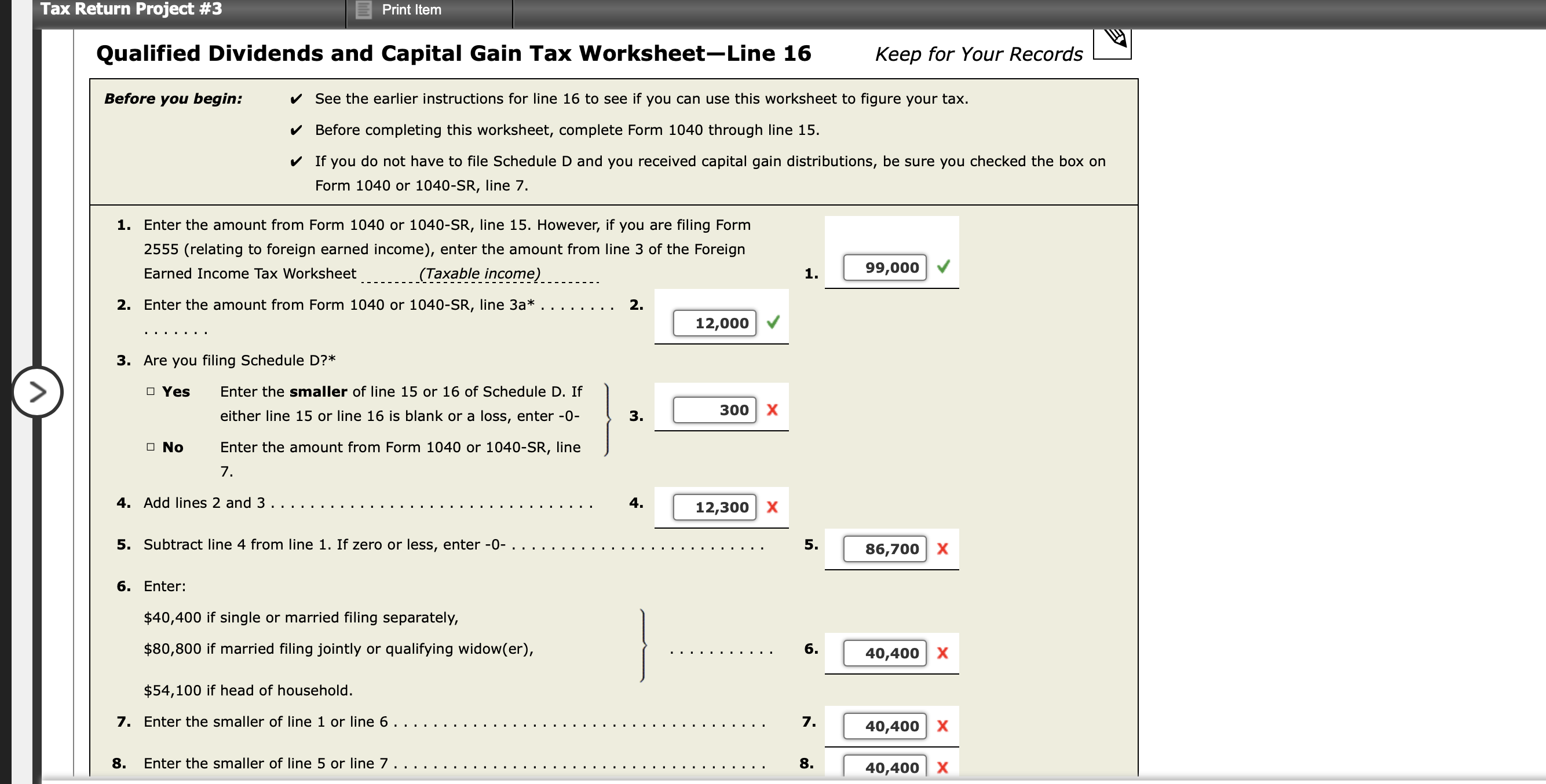
Task: Open the Print Item menu
Action: [412, 10]
